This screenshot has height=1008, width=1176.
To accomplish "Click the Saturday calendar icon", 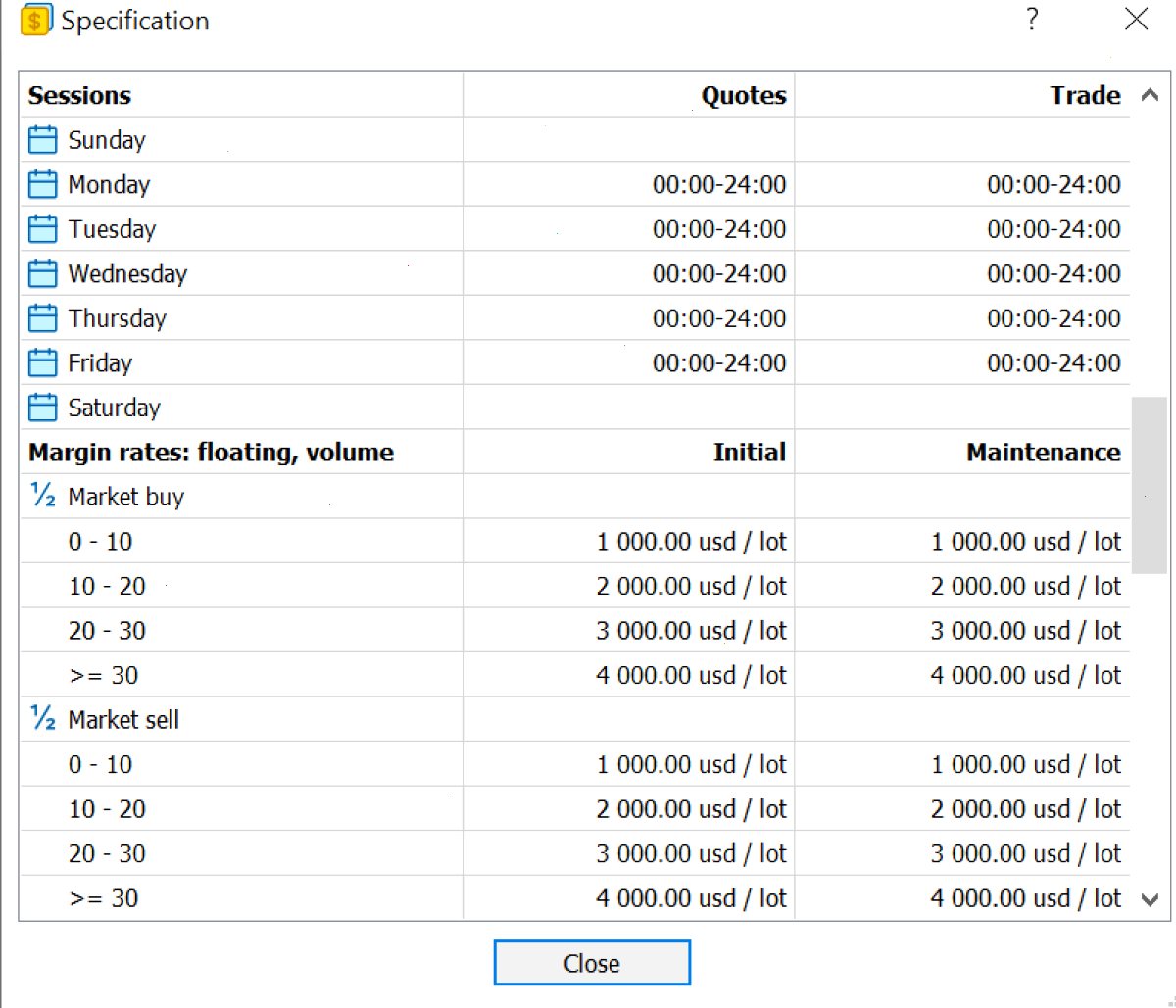I will tap(42, 408).
